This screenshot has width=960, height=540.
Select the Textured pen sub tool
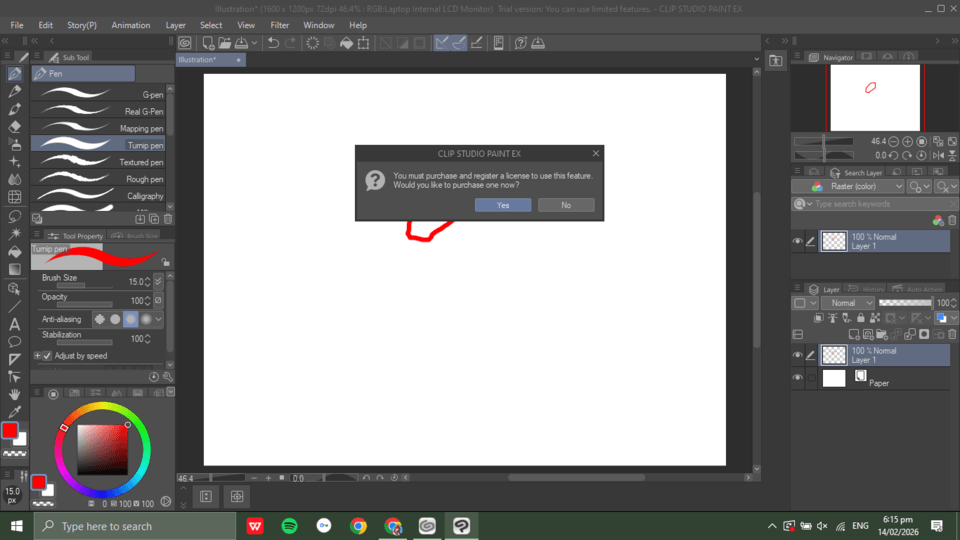pos(98,162)
